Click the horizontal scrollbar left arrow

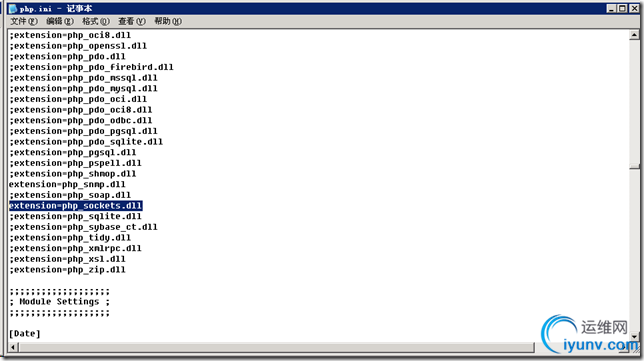[13, 347]
